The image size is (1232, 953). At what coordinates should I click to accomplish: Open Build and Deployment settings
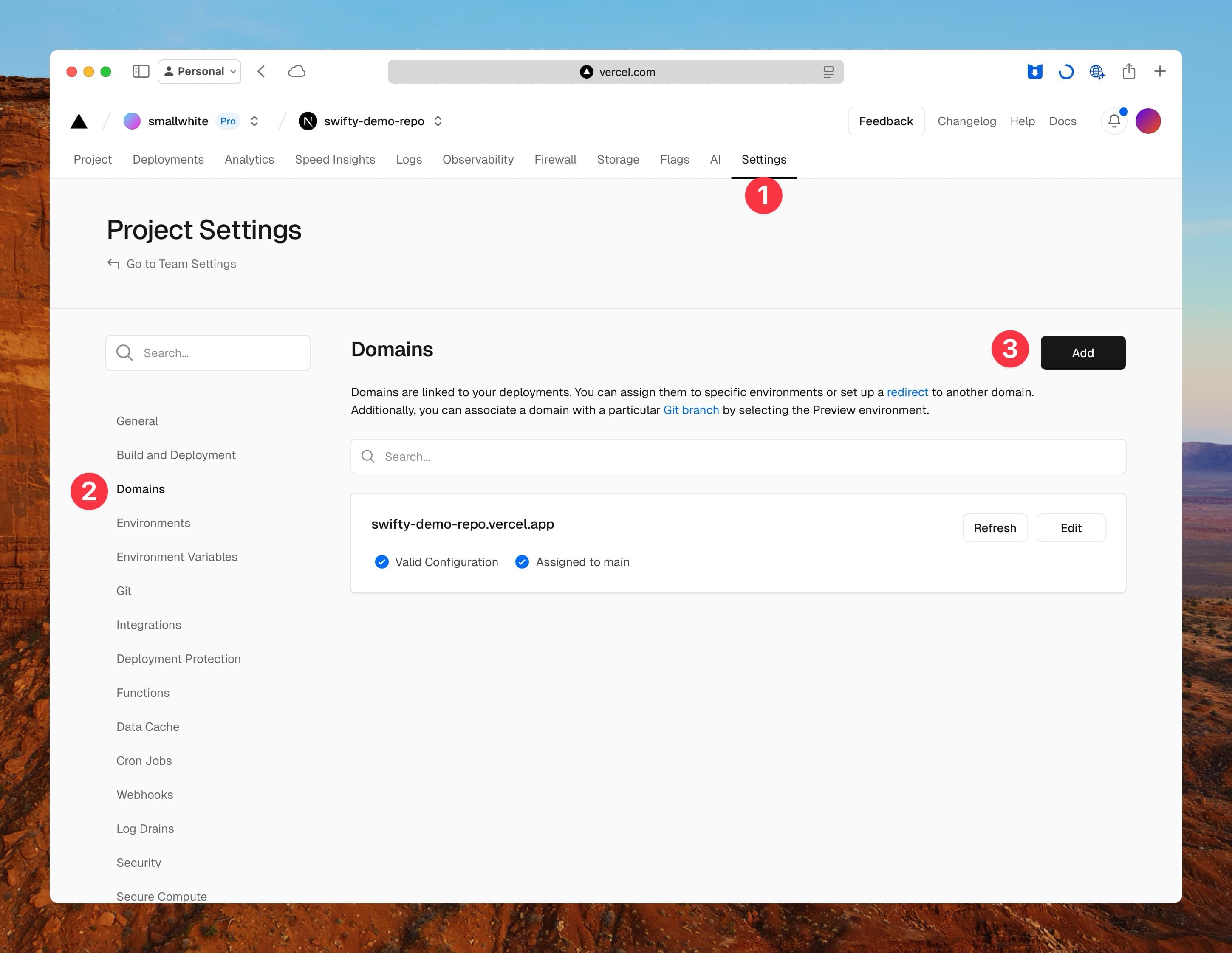pos(176,455)
